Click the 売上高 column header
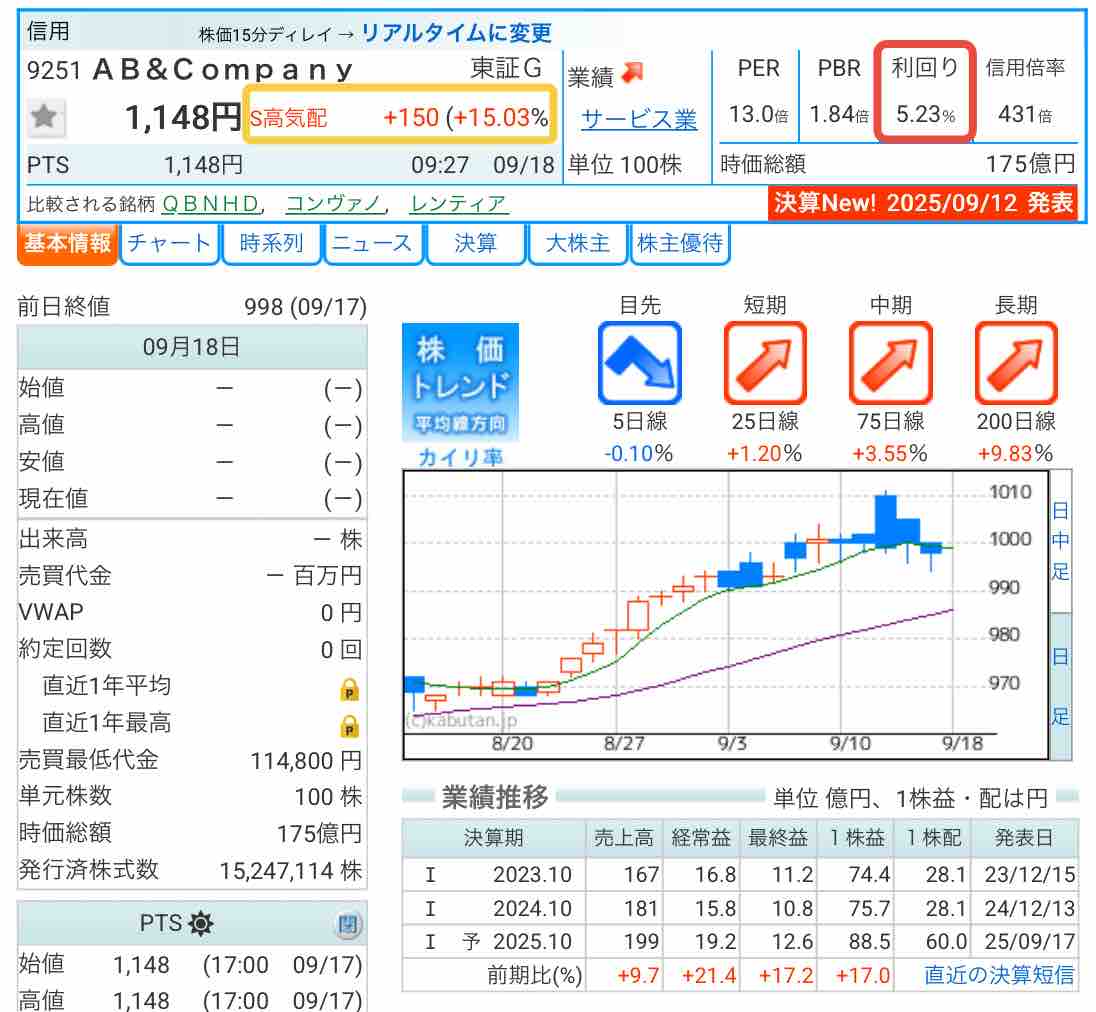Image resolution: width=1096 pixels, height=1012 pixels. pos(623,837)
